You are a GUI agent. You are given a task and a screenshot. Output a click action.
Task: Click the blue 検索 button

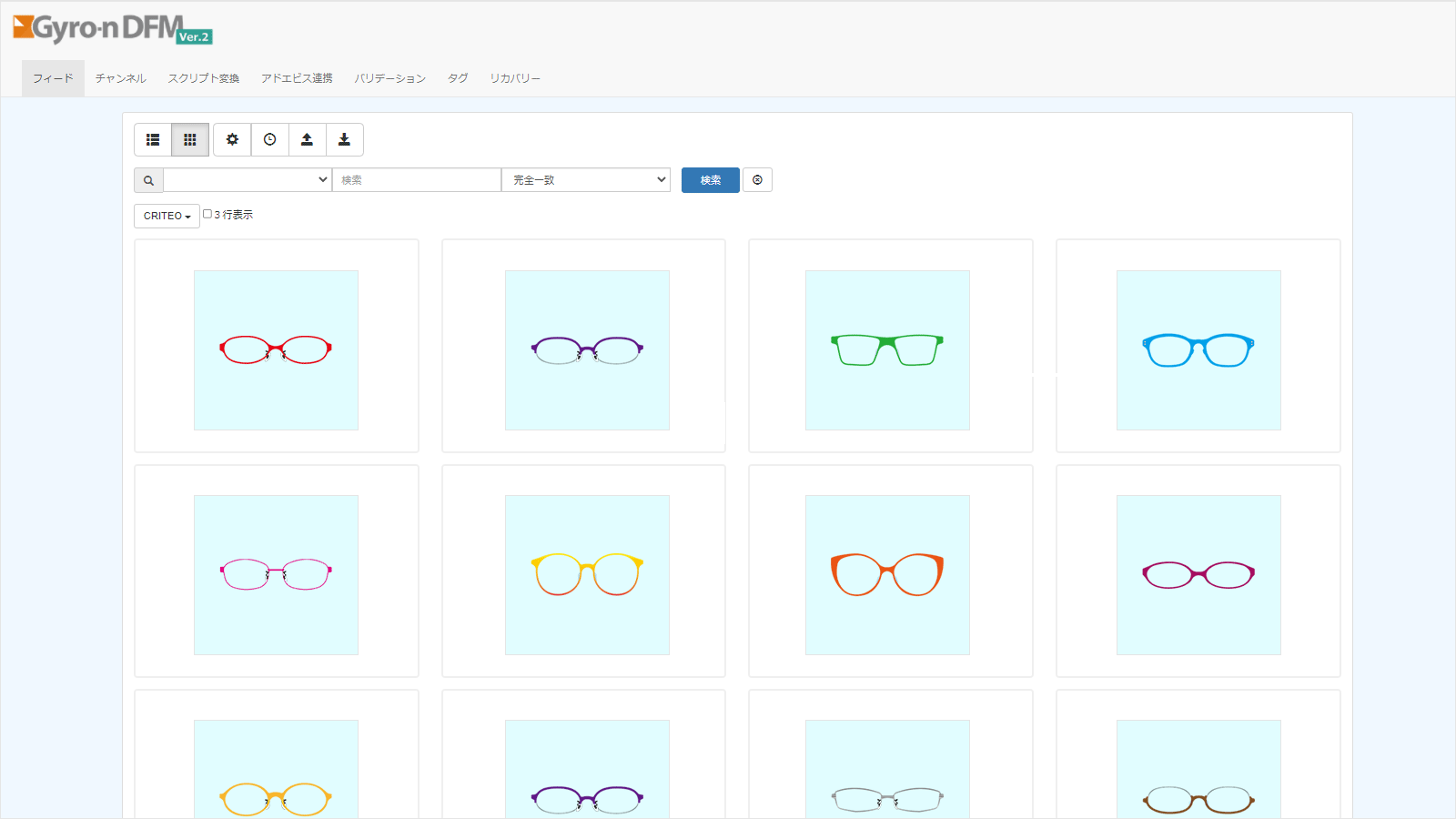pyautogui.click(x=711, y=180)
